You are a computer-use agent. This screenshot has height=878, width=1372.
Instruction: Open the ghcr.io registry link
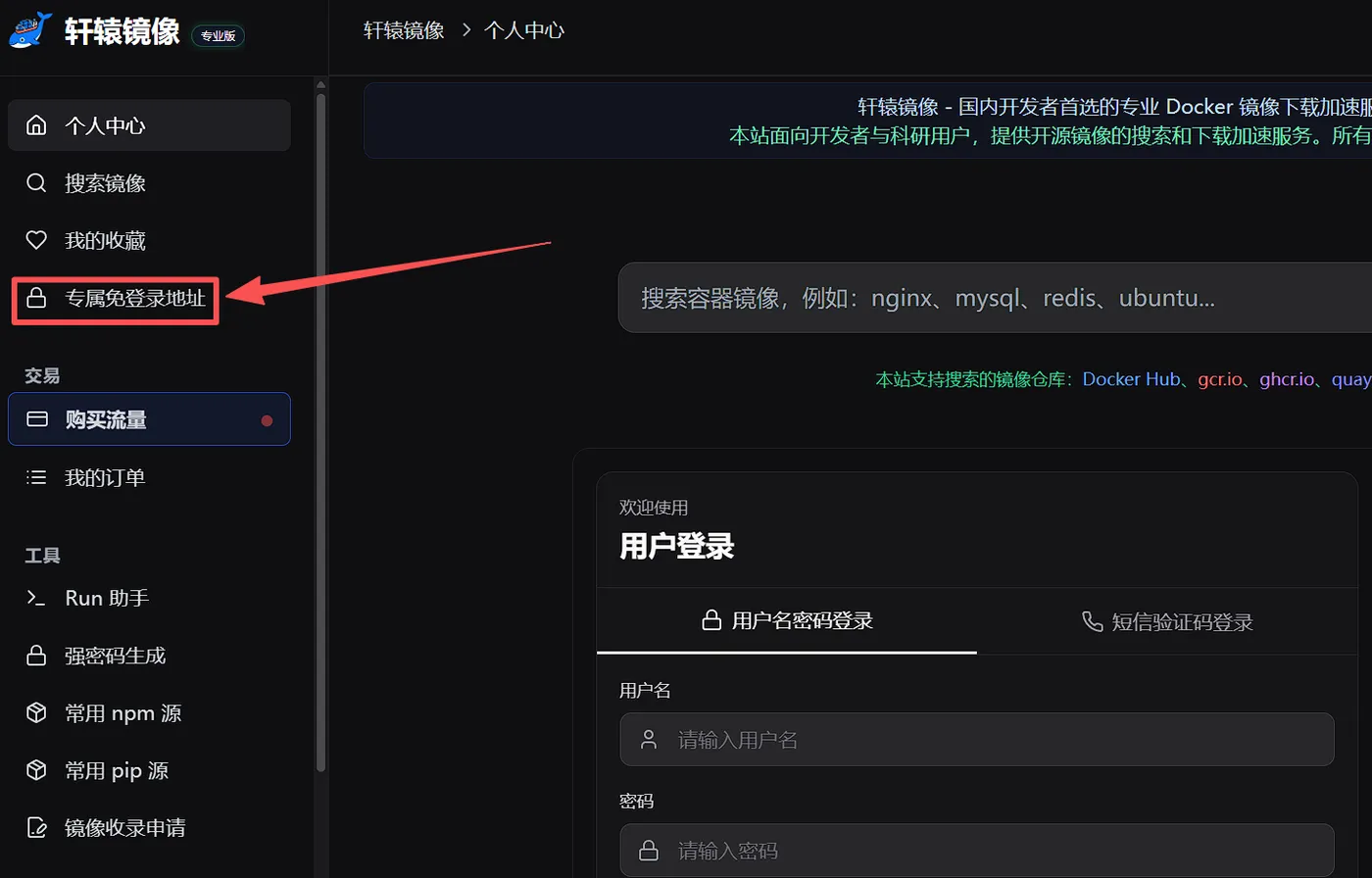click(1287, 379)
